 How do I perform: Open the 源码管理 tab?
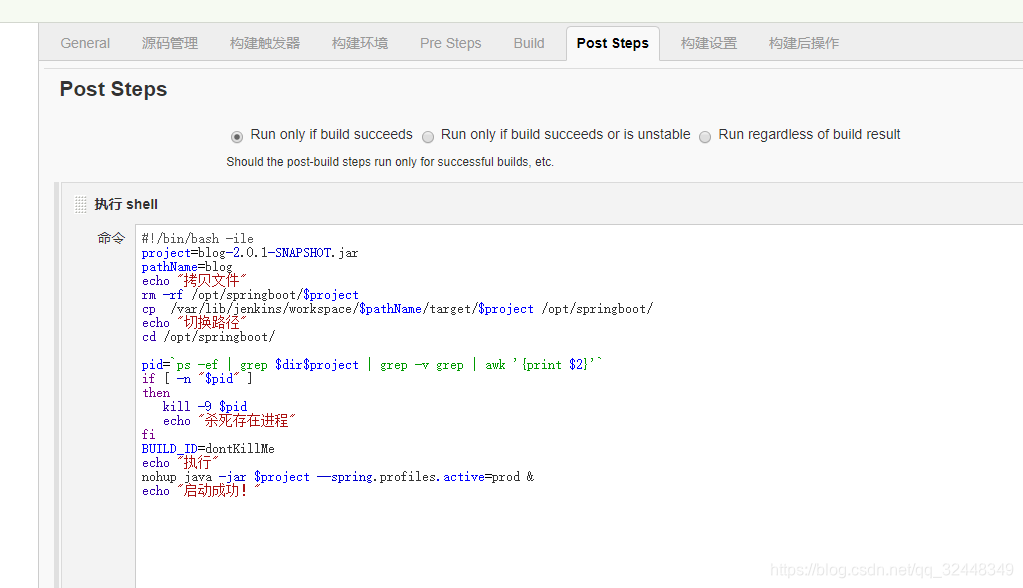170,43
